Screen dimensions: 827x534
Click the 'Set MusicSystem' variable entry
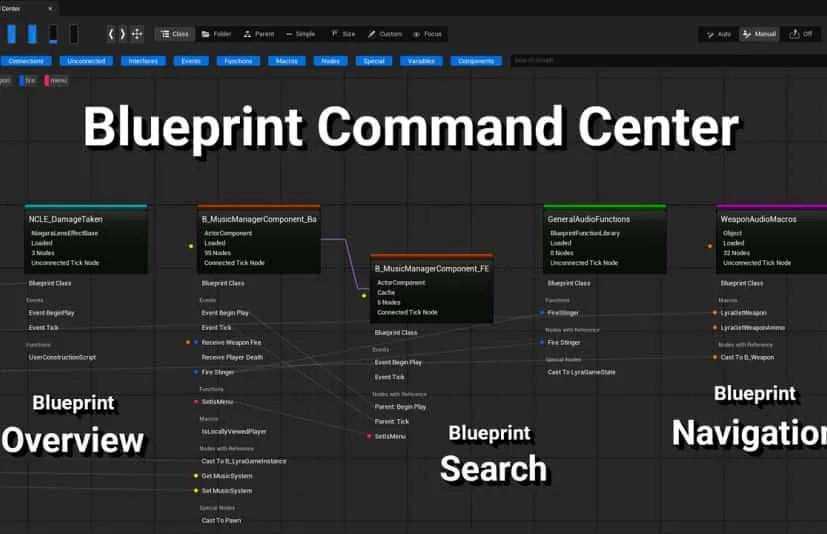(227, 491)
